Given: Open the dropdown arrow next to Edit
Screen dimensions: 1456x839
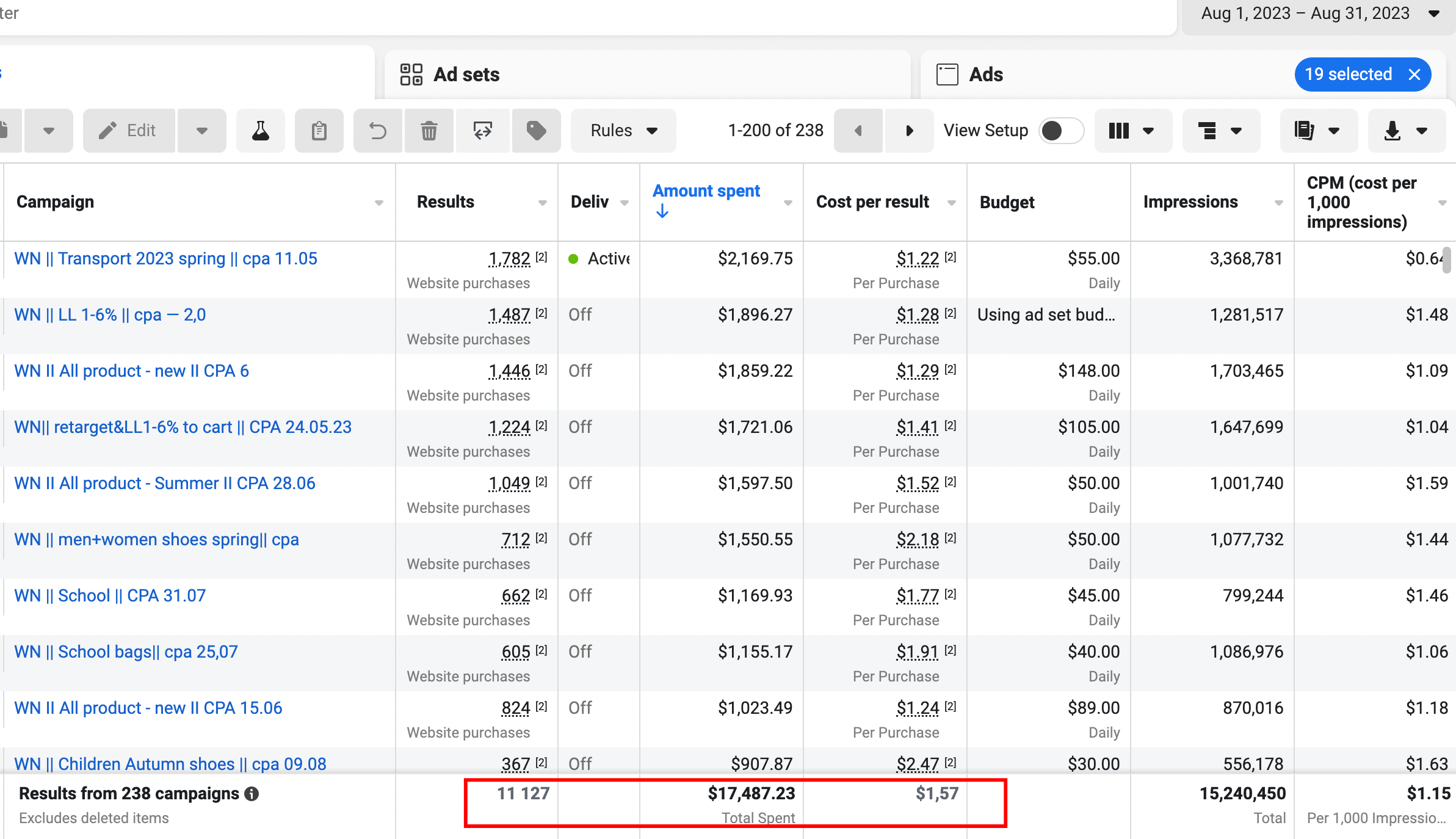Looking at the screenshot, I should tap(202, 131).
